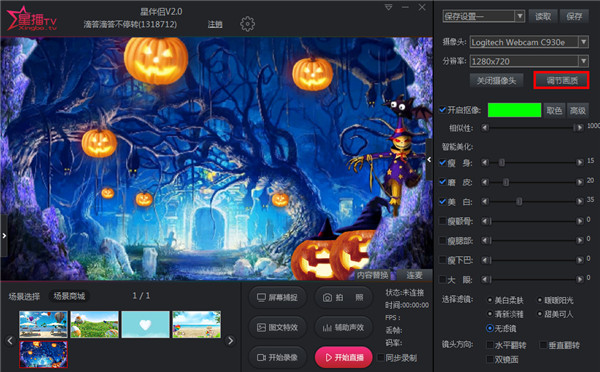The image size is (600, 372).
Task: Increase 美白 value with the right arrow
Action: click(580, 201)
